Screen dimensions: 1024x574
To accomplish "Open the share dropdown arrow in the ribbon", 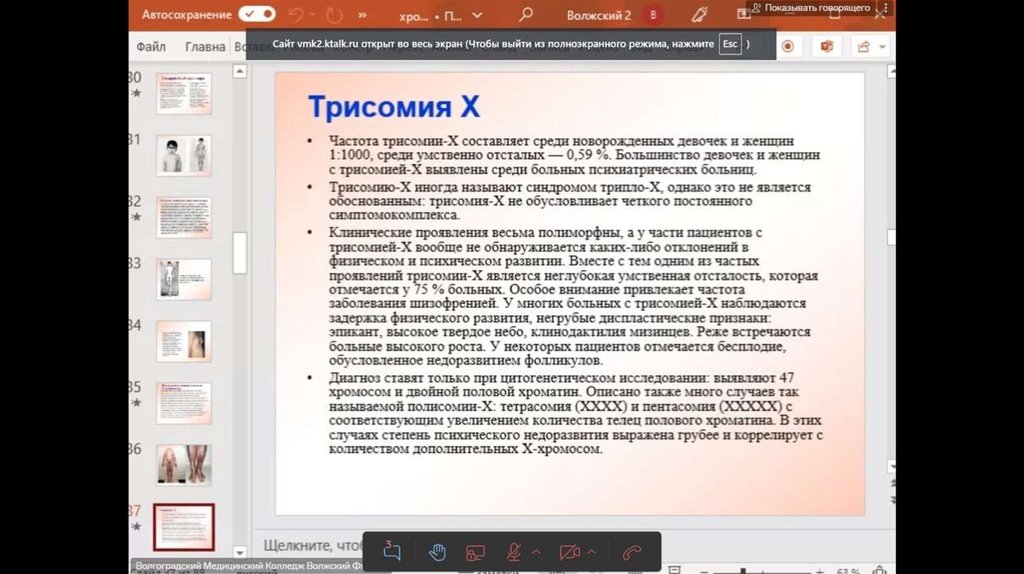I will tap(882, 47).
